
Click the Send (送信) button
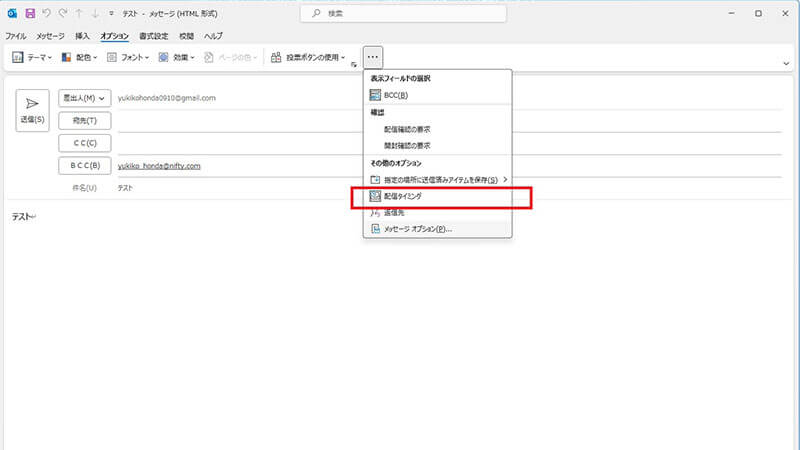point(33,109)
